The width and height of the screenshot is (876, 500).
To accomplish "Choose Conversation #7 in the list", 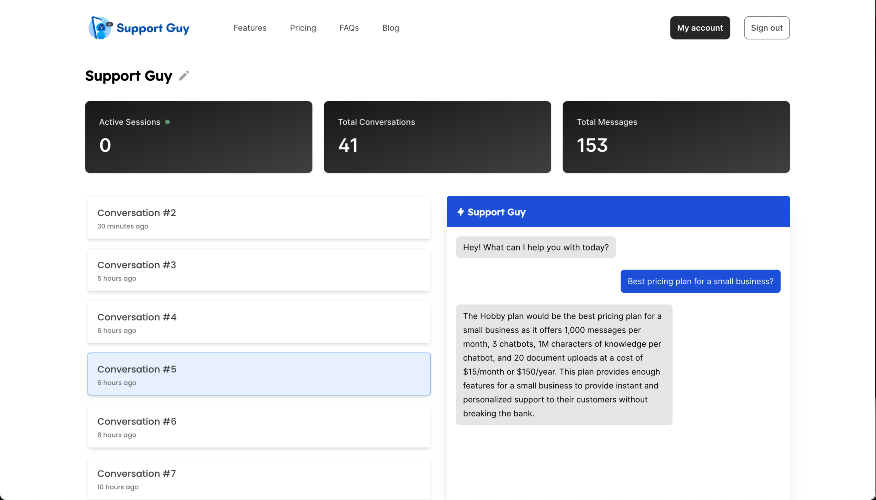I will point(258,477).
